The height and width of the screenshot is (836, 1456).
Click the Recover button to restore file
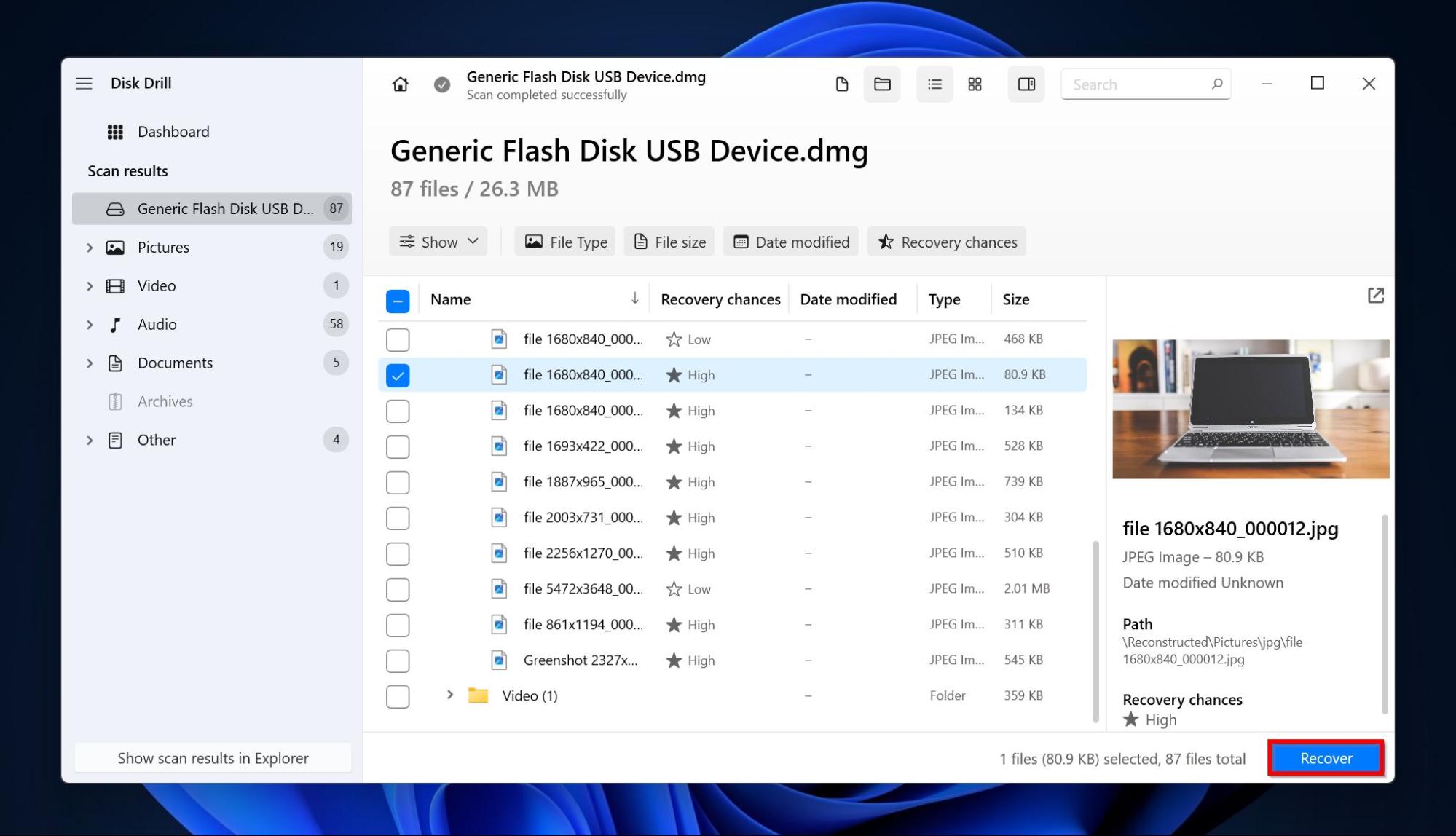pyautogui.click(x=1325, y=758)
